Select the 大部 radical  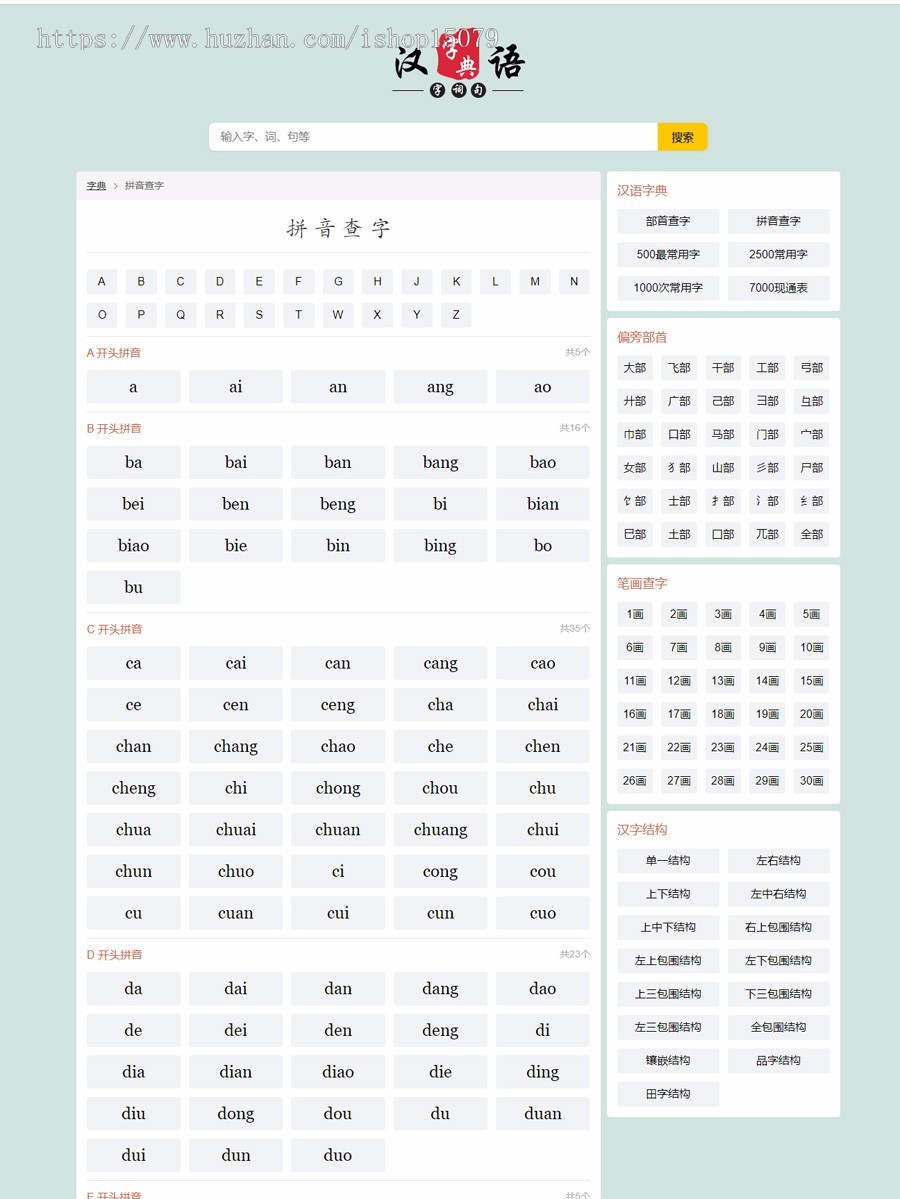635,368
